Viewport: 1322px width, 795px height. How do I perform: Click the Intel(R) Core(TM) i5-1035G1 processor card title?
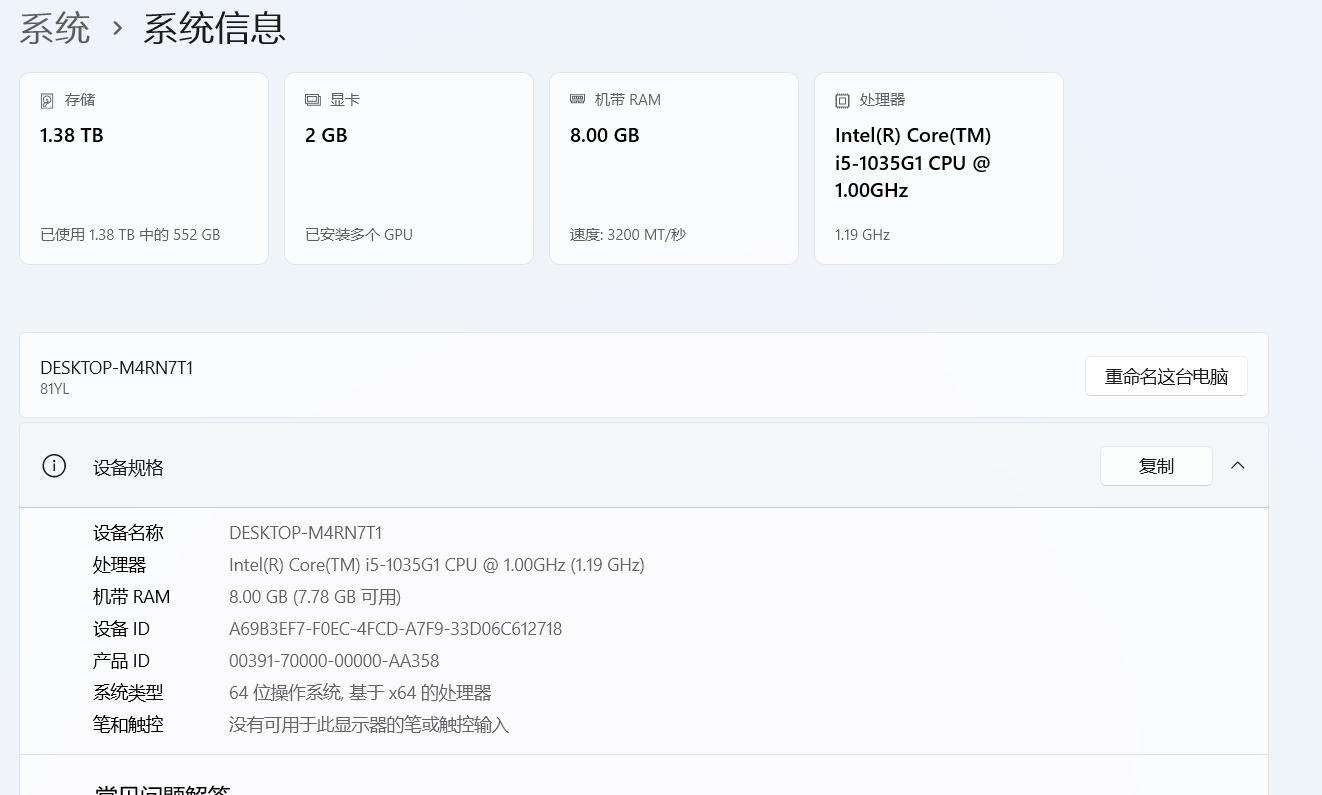(913, 163)
